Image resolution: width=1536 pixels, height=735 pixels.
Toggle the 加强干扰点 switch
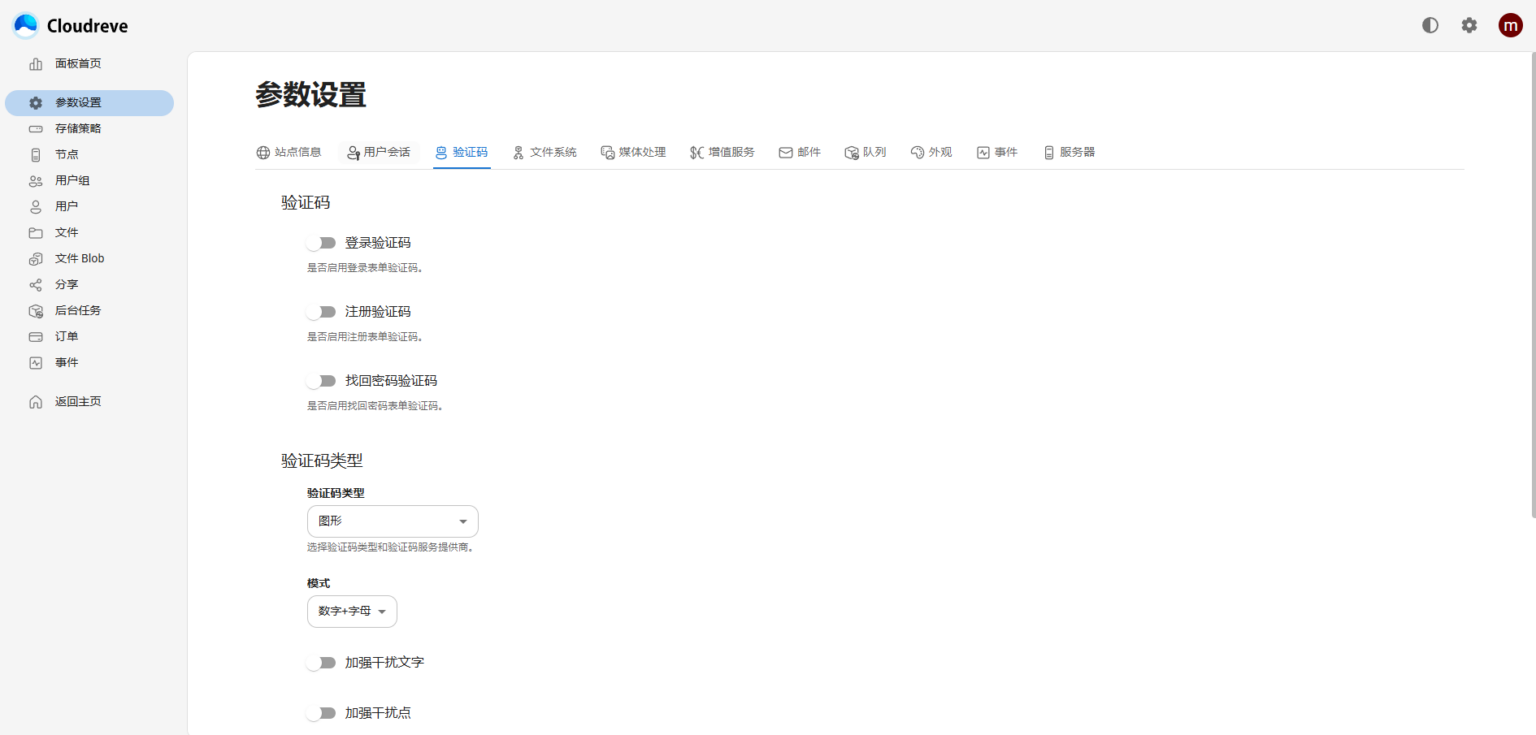(321, 713)
